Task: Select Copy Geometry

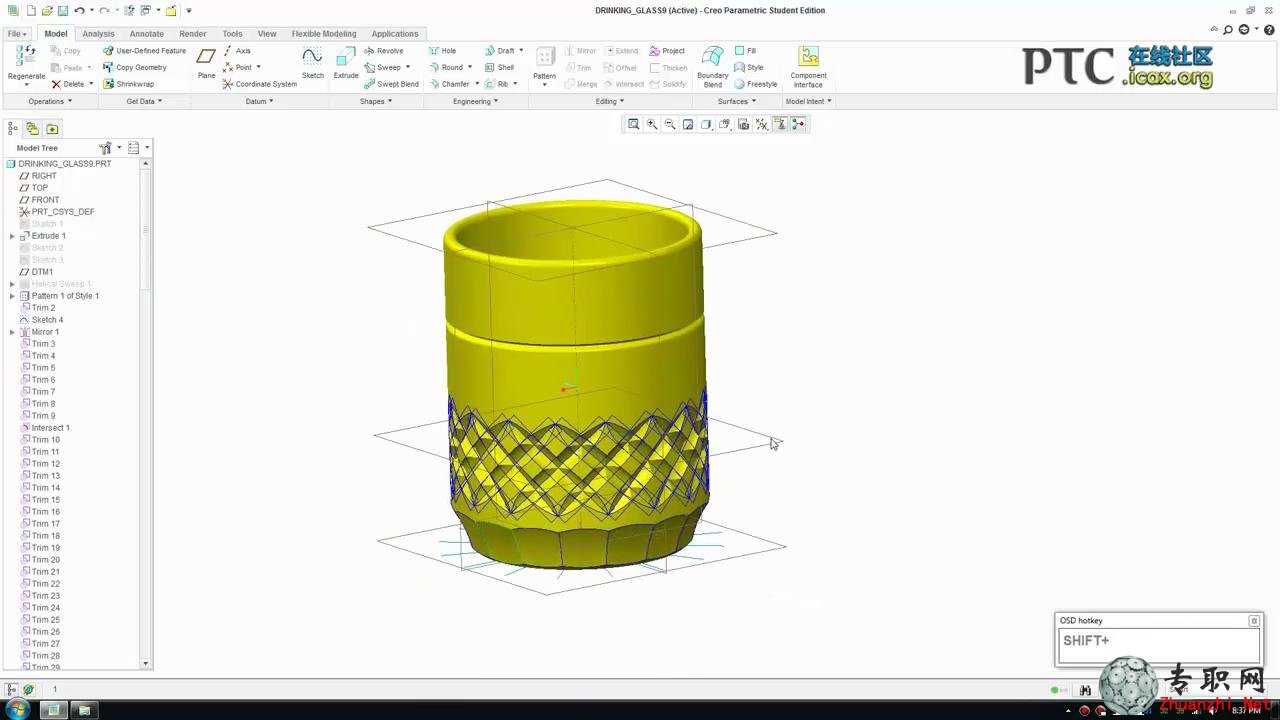Action: coord(135,68)
